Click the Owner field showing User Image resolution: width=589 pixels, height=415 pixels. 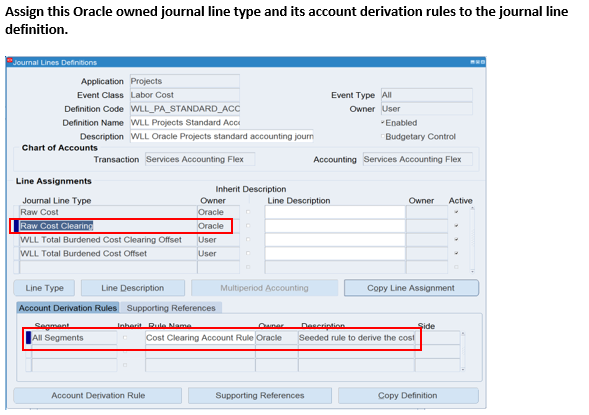[427, 109]
